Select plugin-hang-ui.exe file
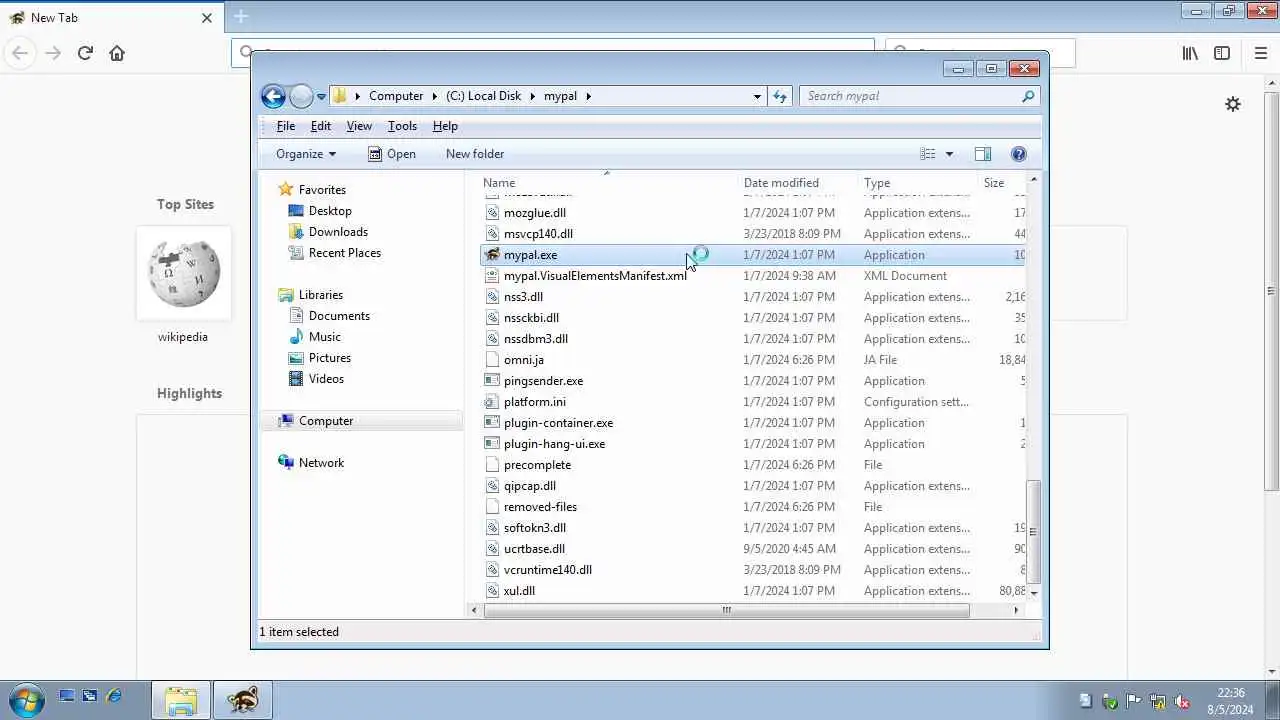 (554, 444)
